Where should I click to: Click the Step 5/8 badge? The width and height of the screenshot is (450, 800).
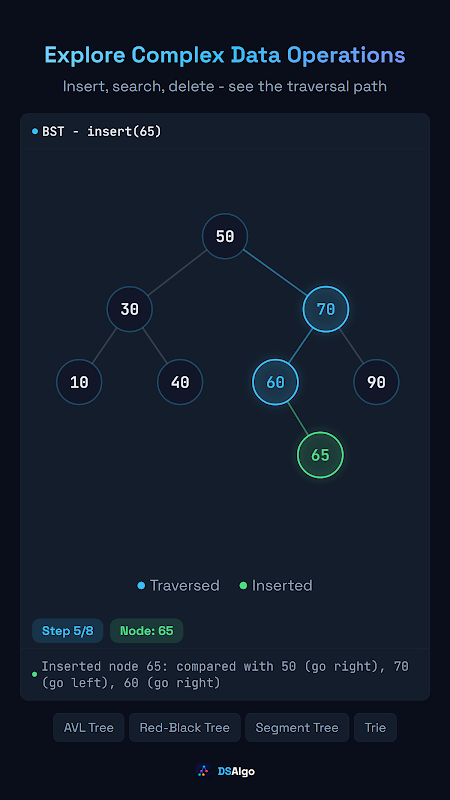[68, 631]
